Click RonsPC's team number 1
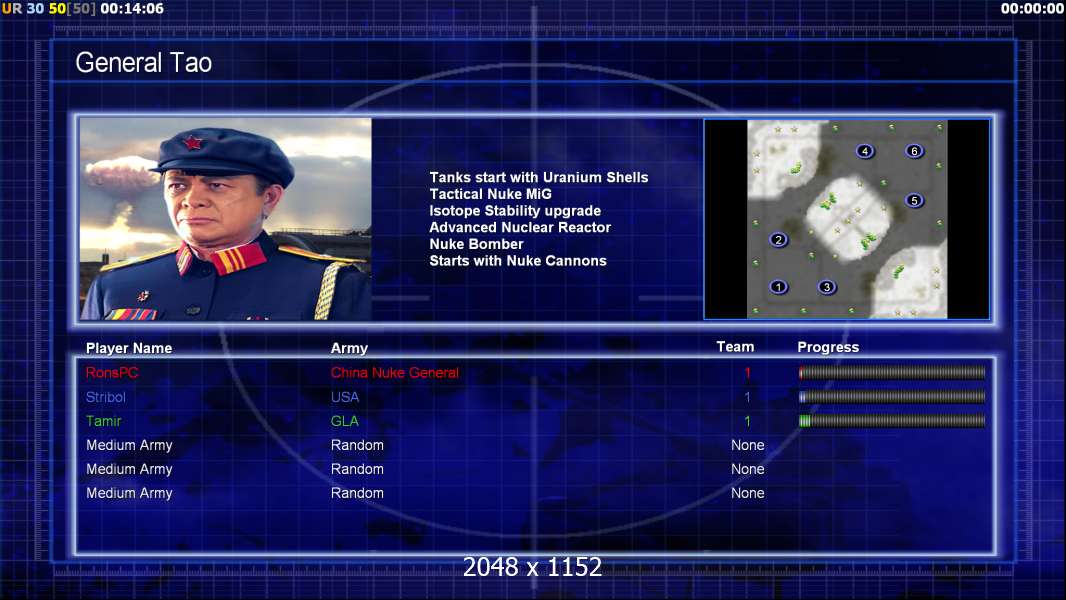This screenshot has height=600, width=1066. [747, 372]
